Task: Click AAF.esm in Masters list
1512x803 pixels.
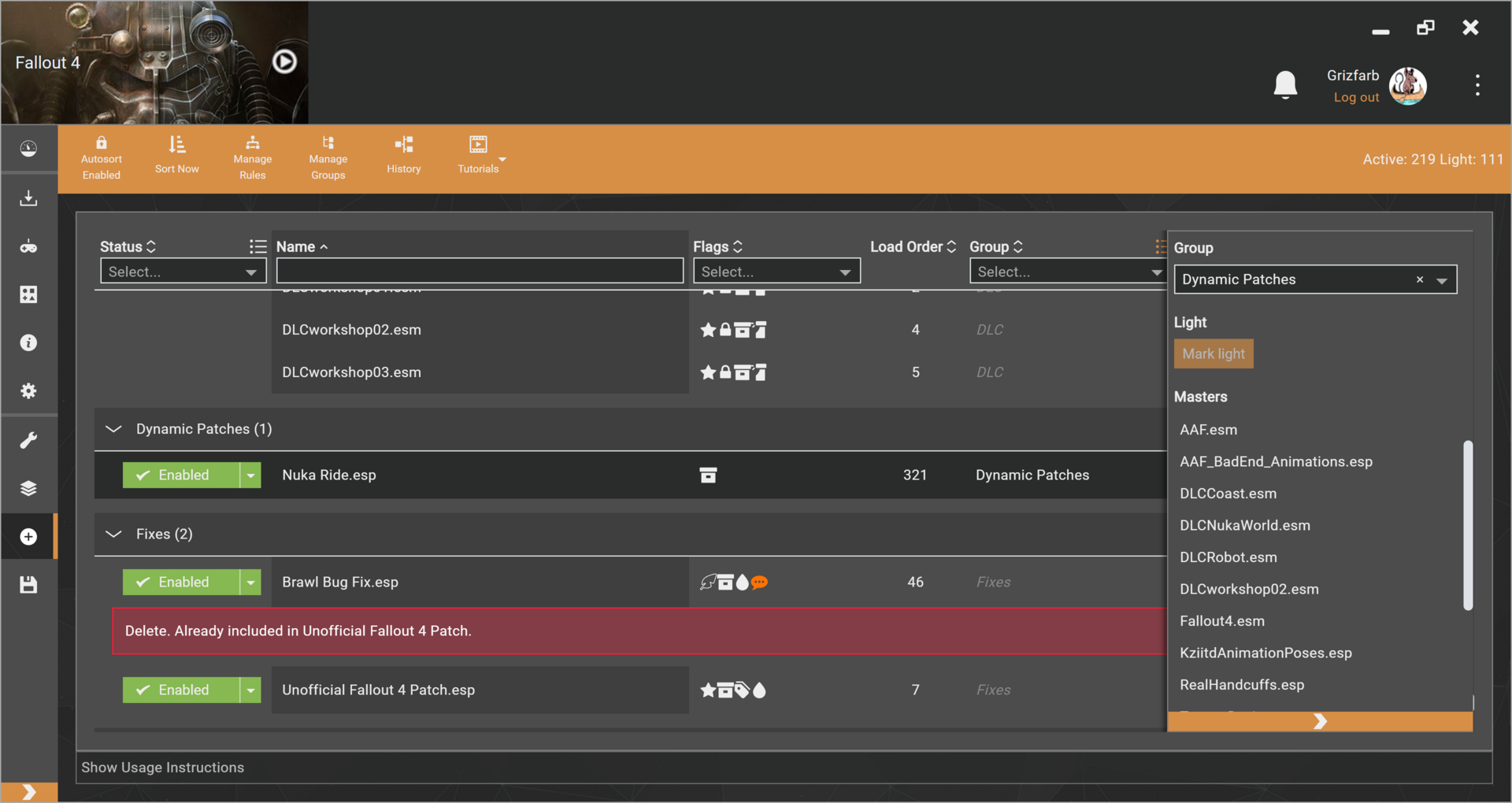Action: click(1208, 430)
